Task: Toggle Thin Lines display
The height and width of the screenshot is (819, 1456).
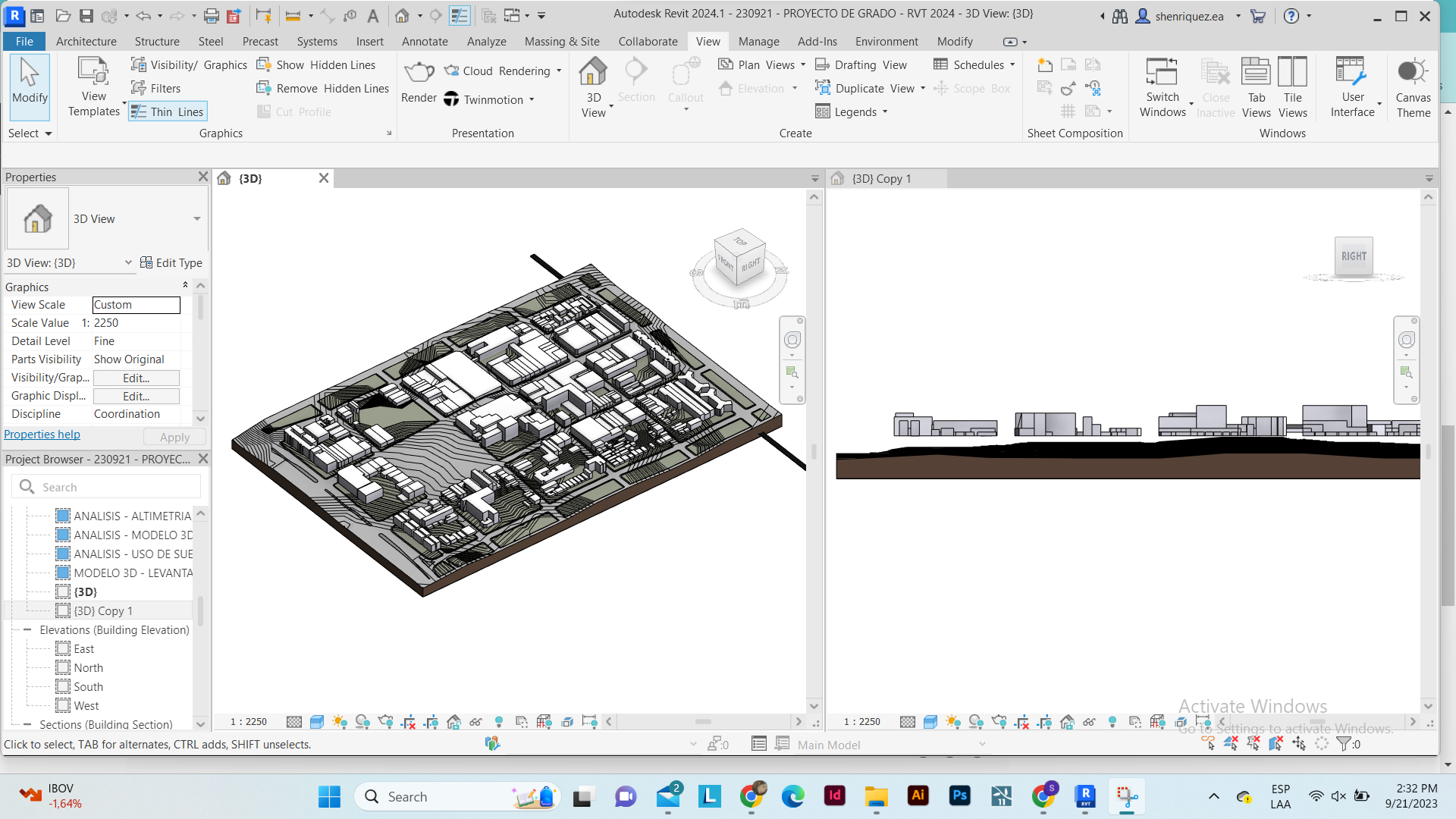Action: coord(168,112)
